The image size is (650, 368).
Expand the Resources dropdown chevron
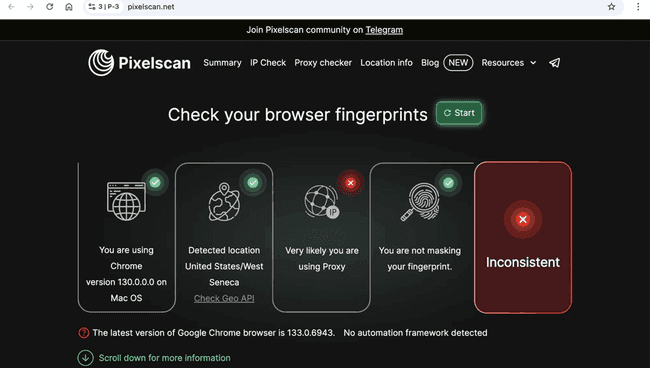533,63
